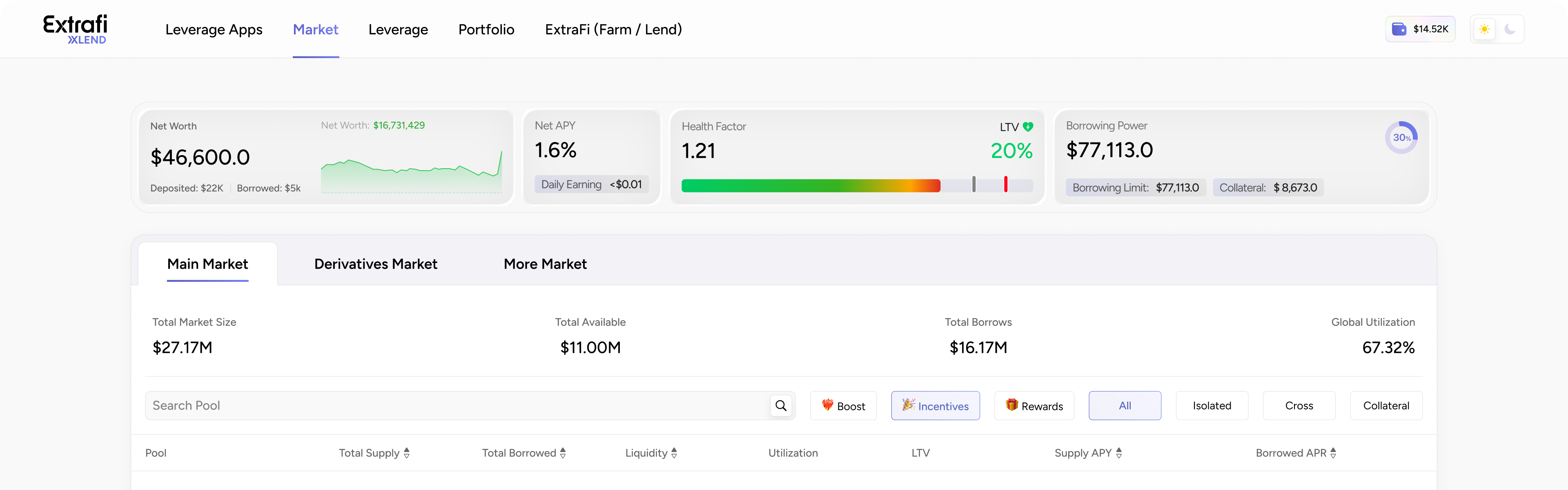Click Net APY 1.6% value
The image size is (1568, 490).
pos(555,150)
